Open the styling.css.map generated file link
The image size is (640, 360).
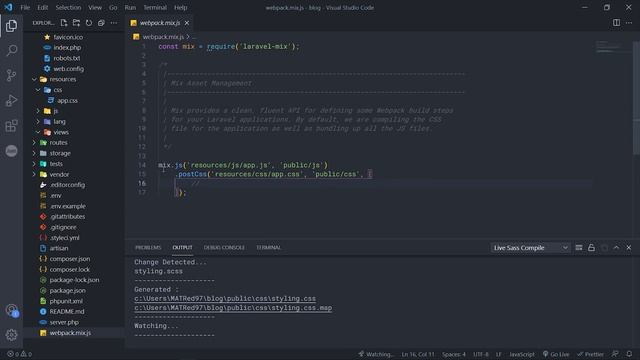click(233, 308)
